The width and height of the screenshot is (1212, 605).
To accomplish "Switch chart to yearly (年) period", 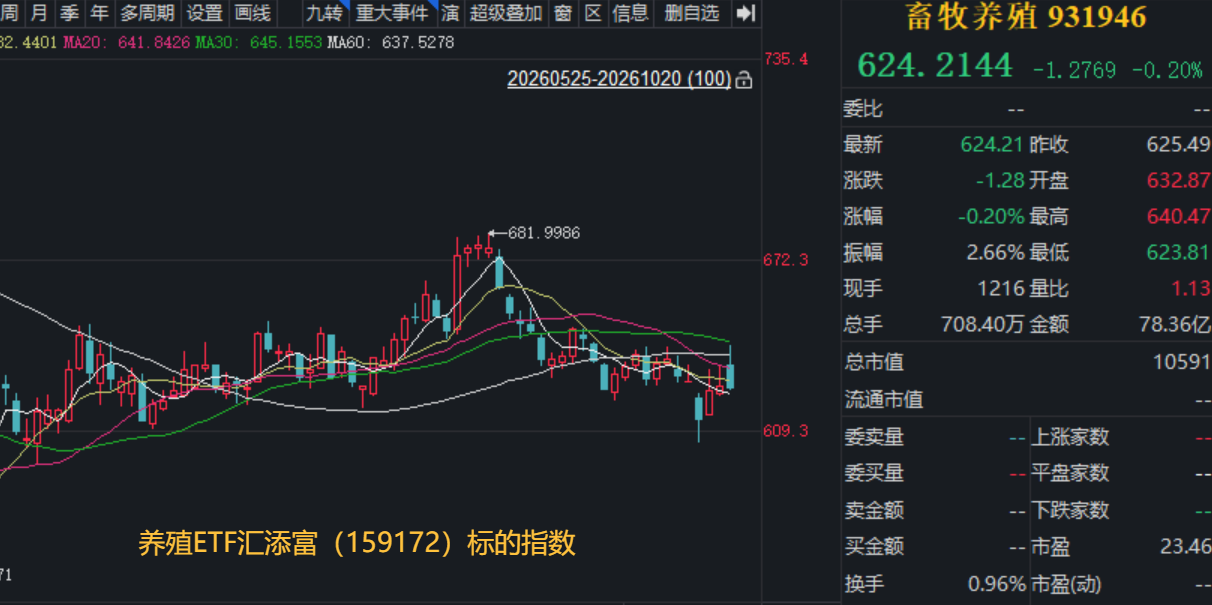I will tap(99, 13).
